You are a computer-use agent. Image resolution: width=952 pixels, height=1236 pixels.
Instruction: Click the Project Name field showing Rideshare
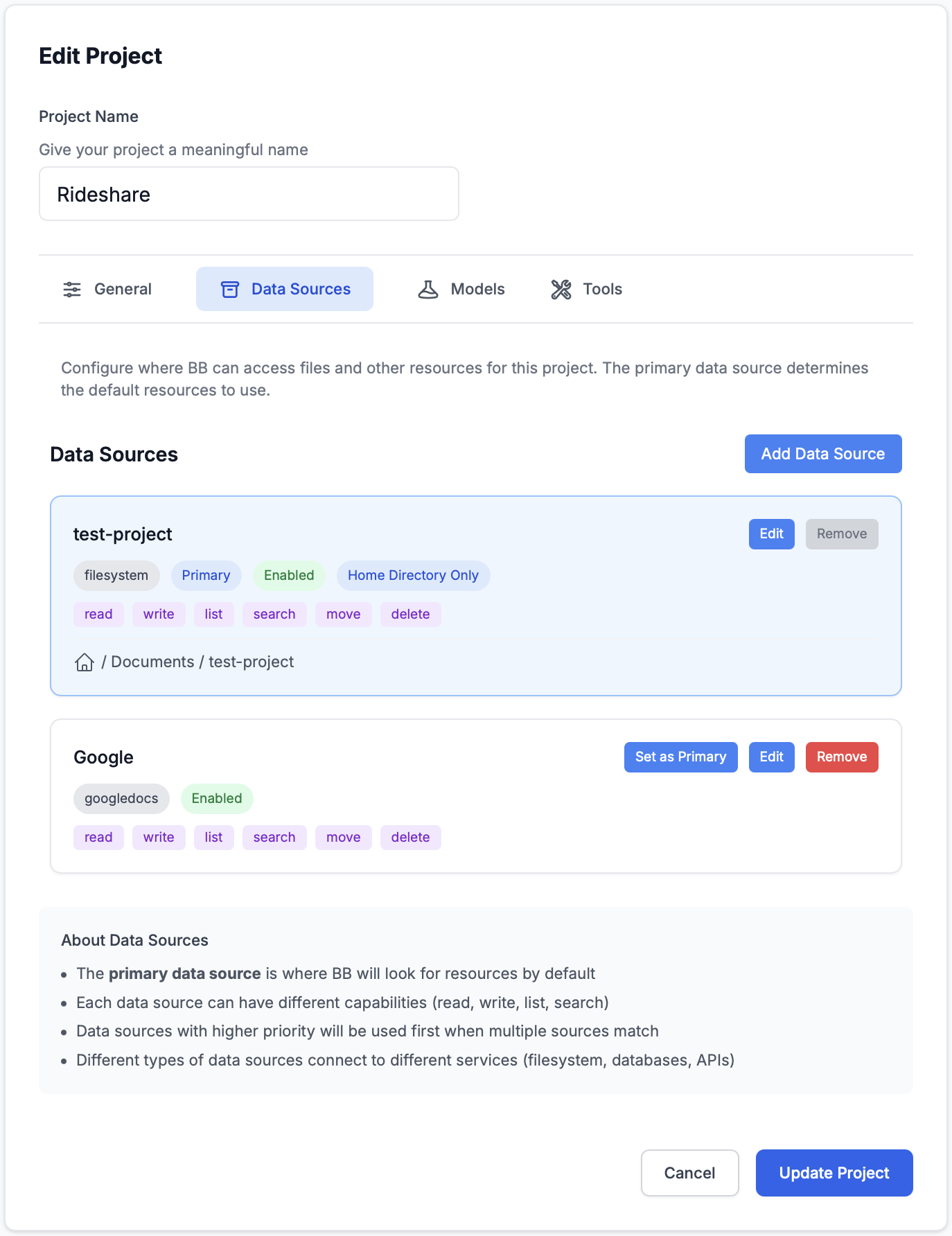coord(248,194)
